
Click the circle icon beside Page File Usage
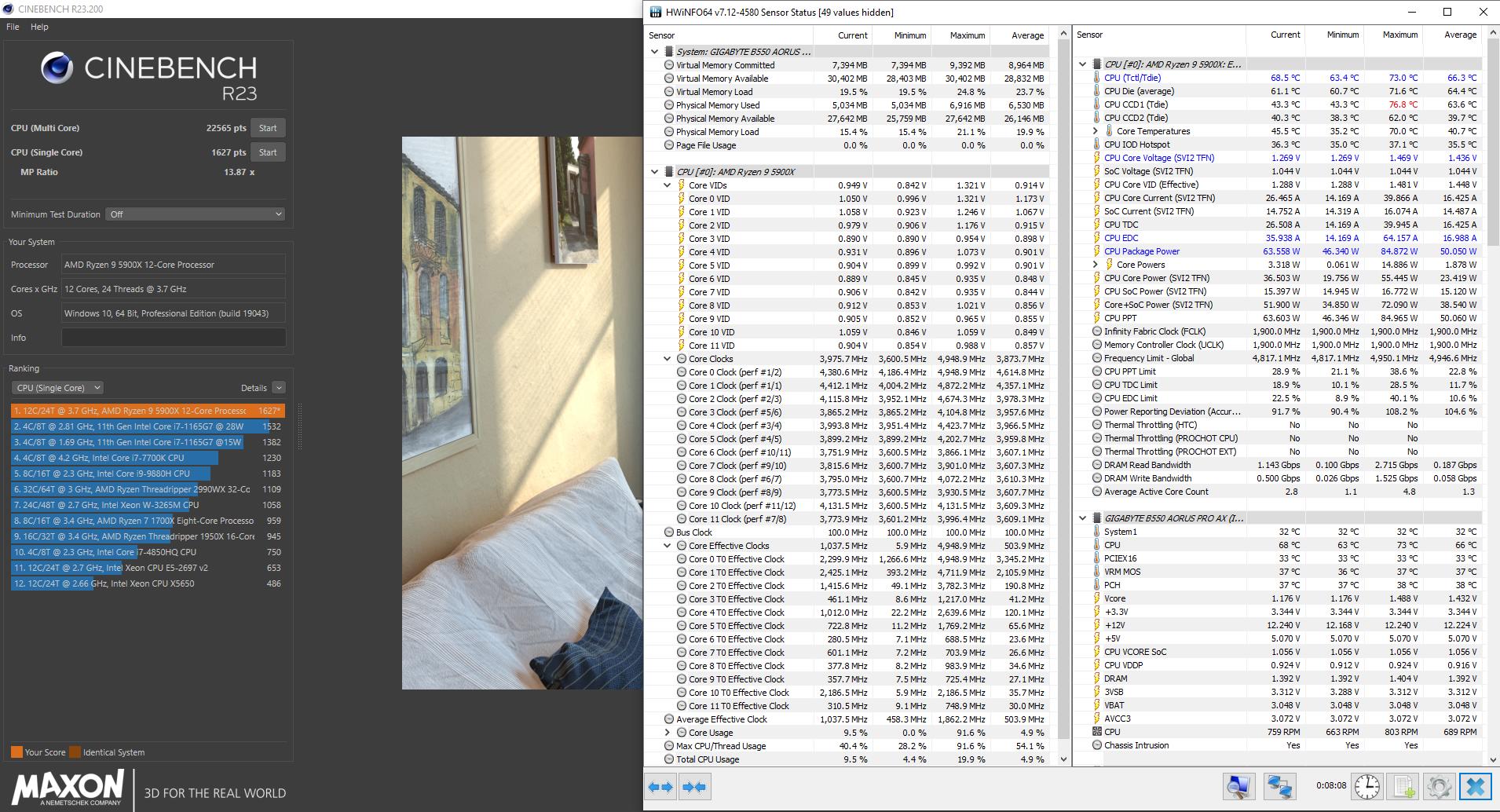(668, 145)
